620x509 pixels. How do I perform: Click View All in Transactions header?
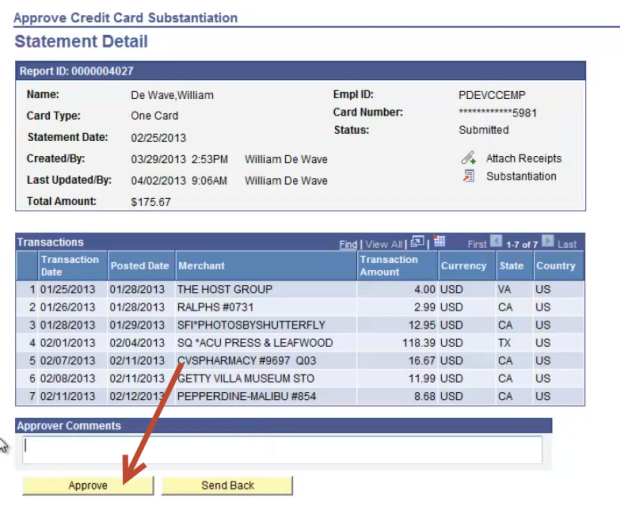382,244
